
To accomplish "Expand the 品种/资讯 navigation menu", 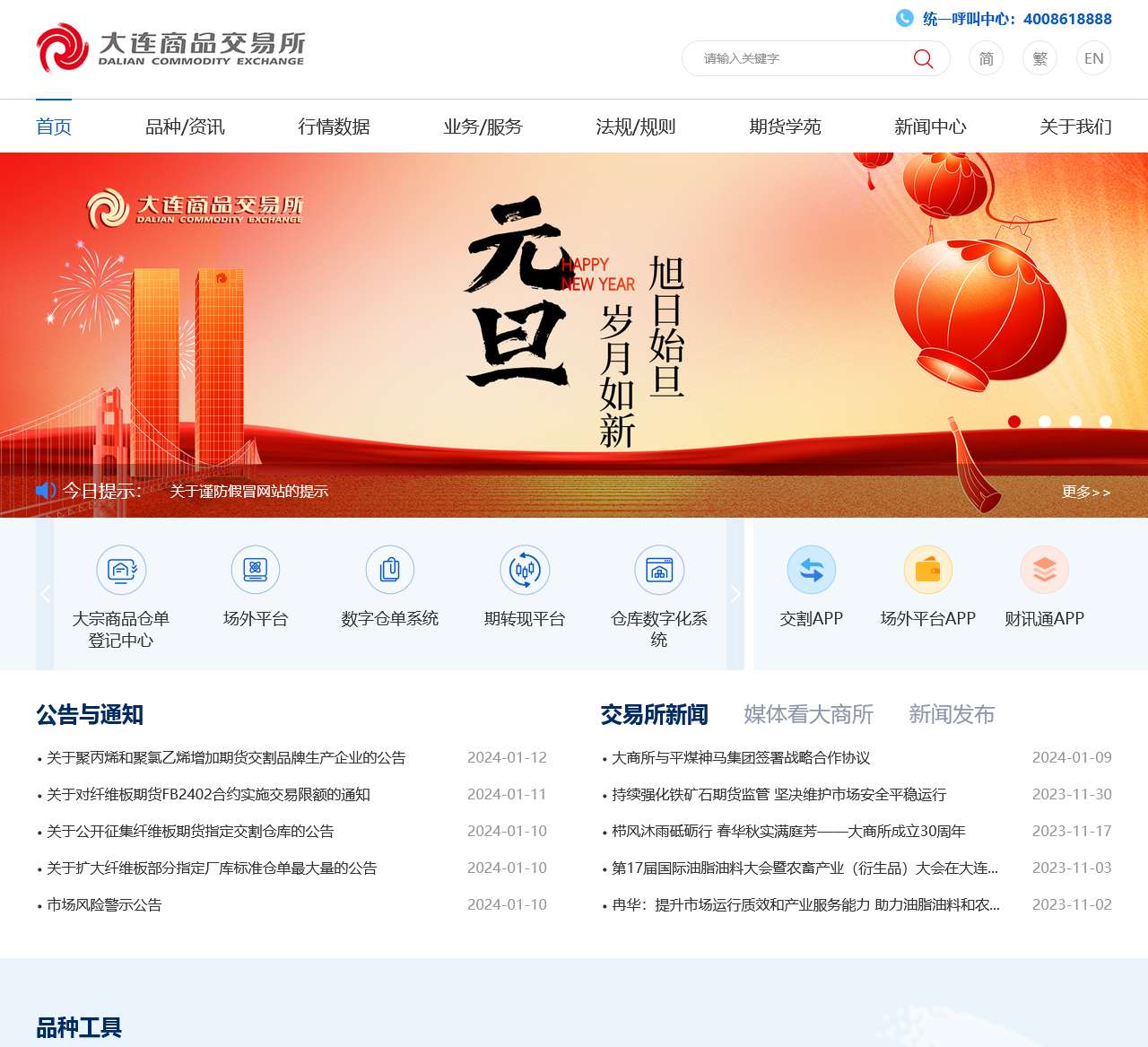I will [x=186, y=127].
